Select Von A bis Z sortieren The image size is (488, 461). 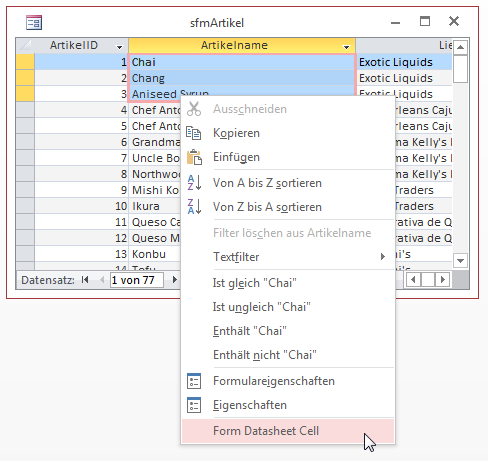click(x=288, y=183)
